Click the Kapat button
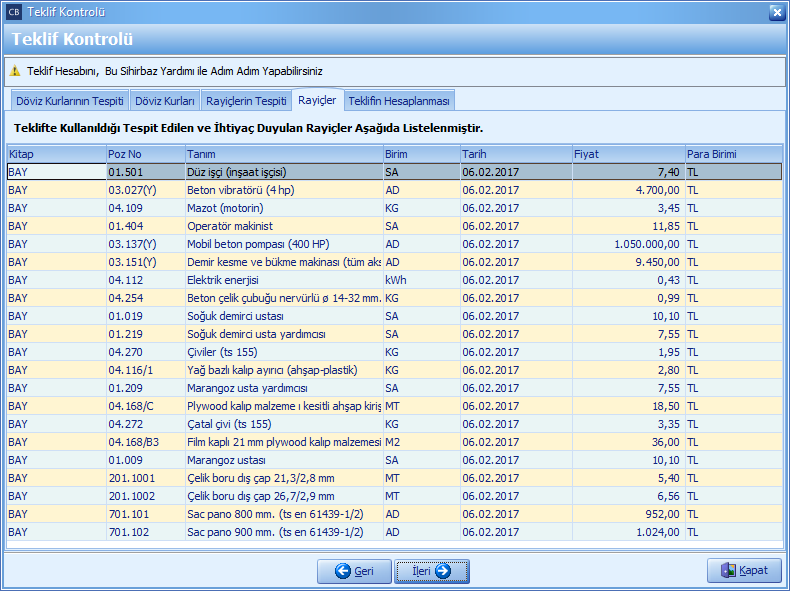790x591 pixels. [x=744, y=571]
